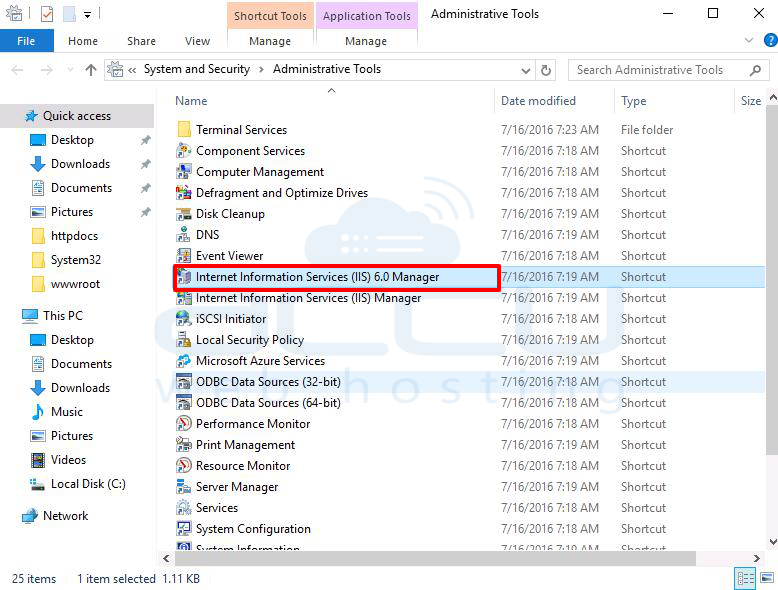Click the horizontal scrollbar right arrow
This screenshot has height=590, width=778.
757,558
